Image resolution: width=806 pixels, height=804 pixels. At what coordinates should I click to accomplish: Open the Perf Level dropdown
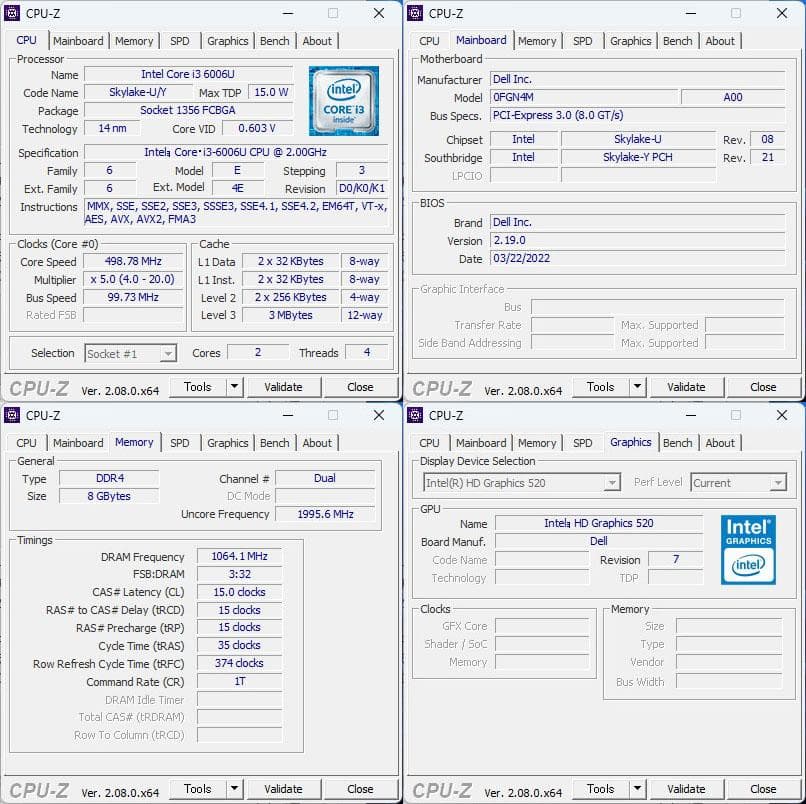(777, 483)
